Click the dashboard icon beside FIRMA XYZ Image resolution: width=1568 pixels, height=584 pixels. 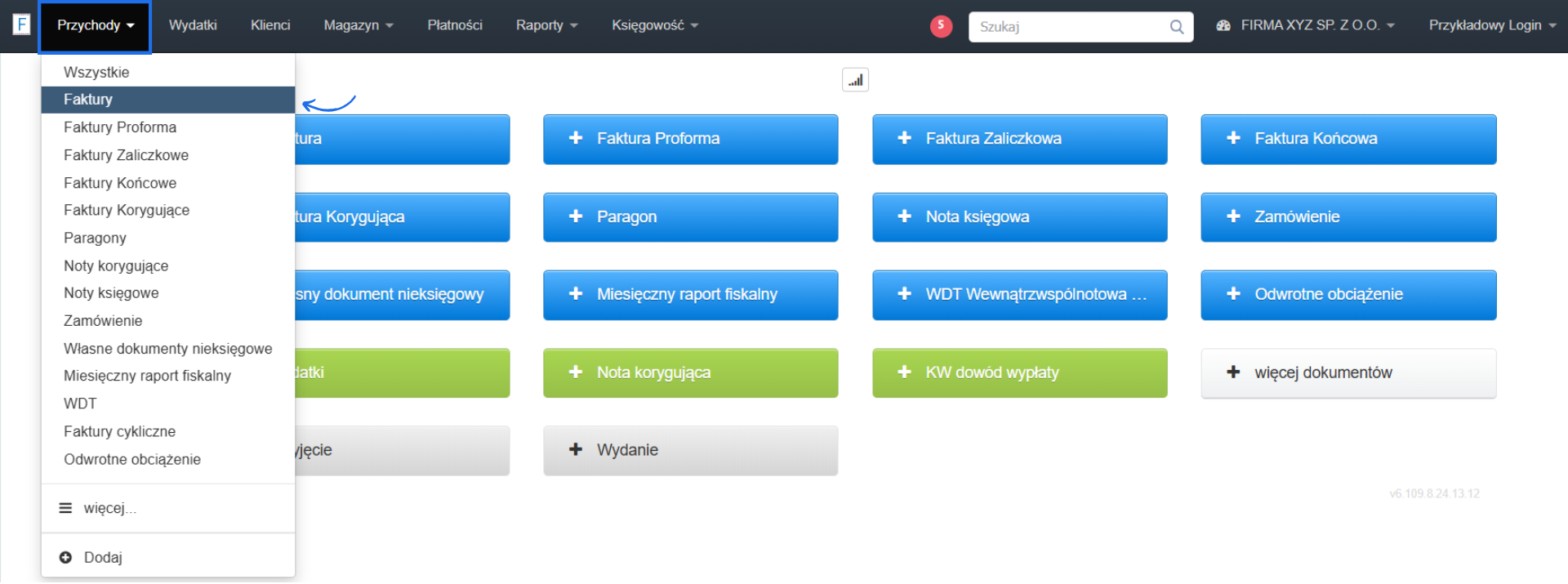tap(1223, 25)
